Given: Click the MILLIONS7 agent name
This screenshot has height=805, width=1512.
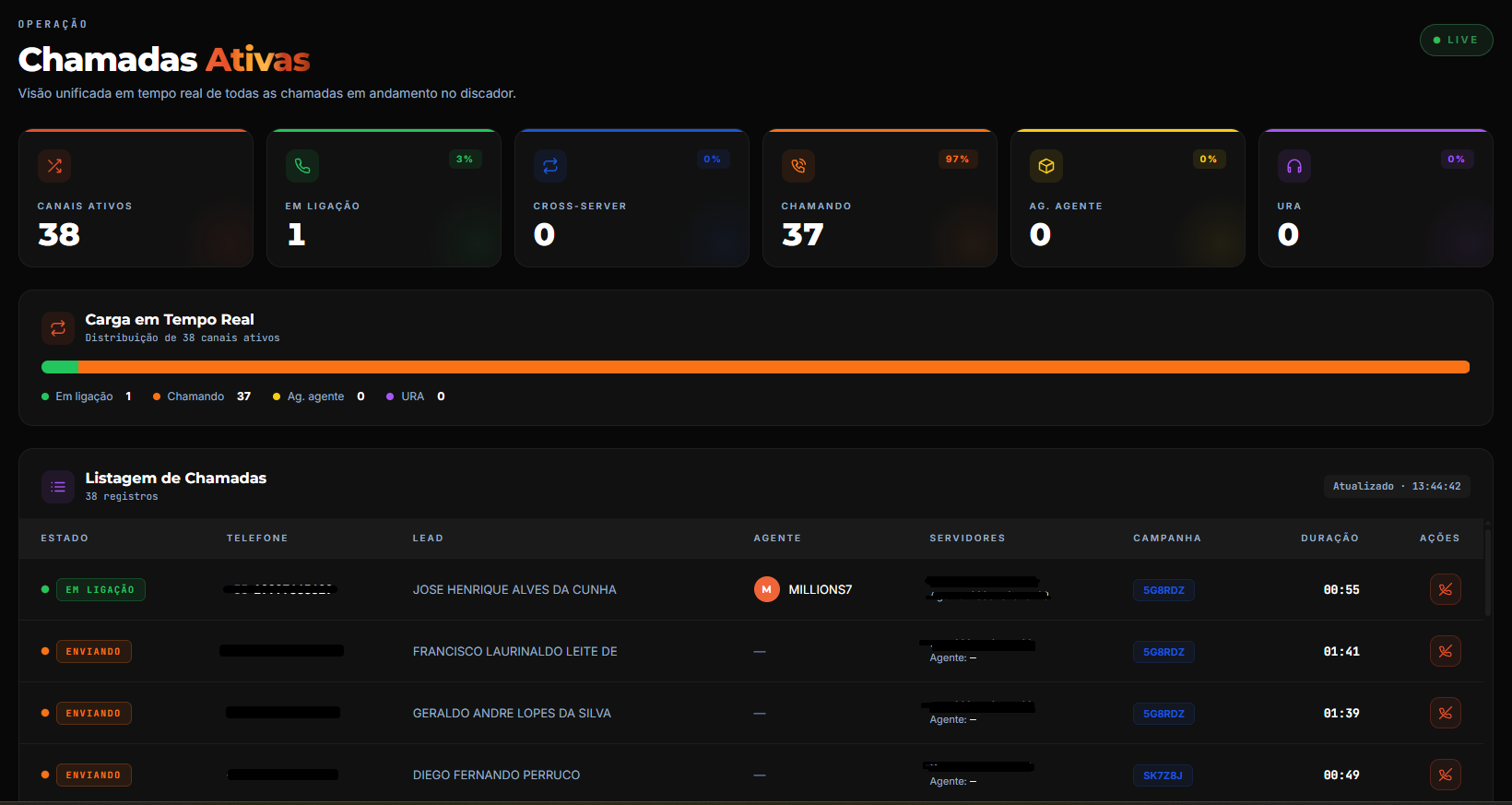Looking at the screenshot, I should pos(821,590).
